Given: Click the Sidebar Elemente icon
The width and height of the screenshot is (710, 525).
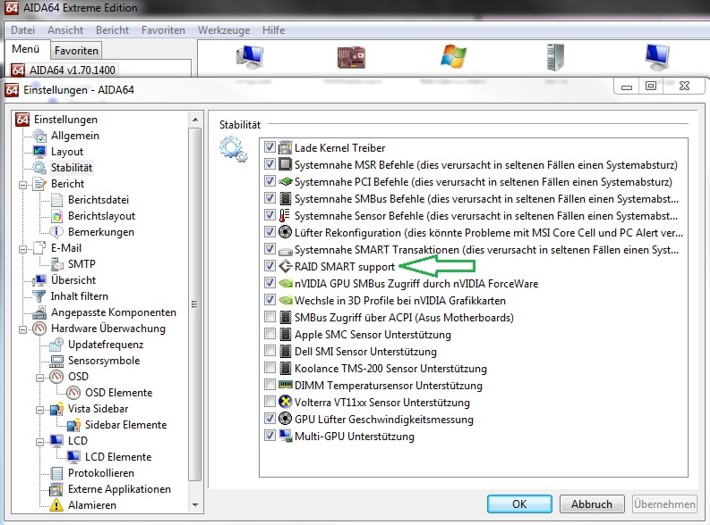Looking at the screenshot, I should pos(74,425).
